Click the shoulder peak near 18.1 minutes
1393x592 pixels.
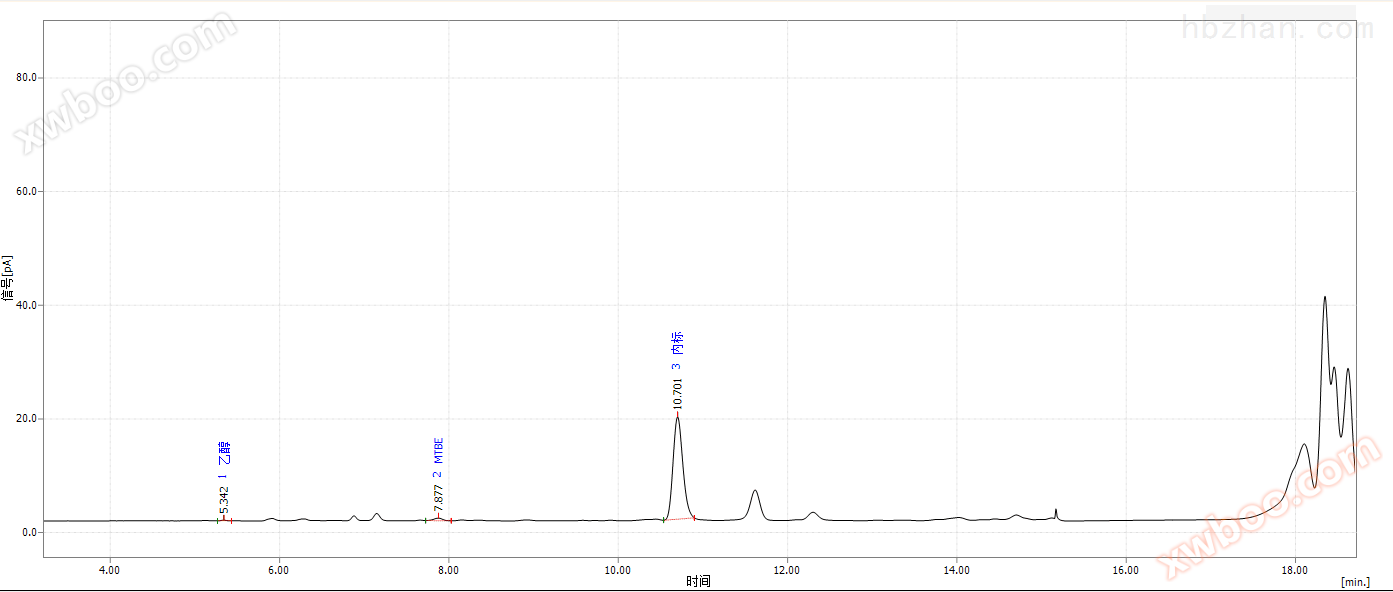click(x=1304, y=445)
